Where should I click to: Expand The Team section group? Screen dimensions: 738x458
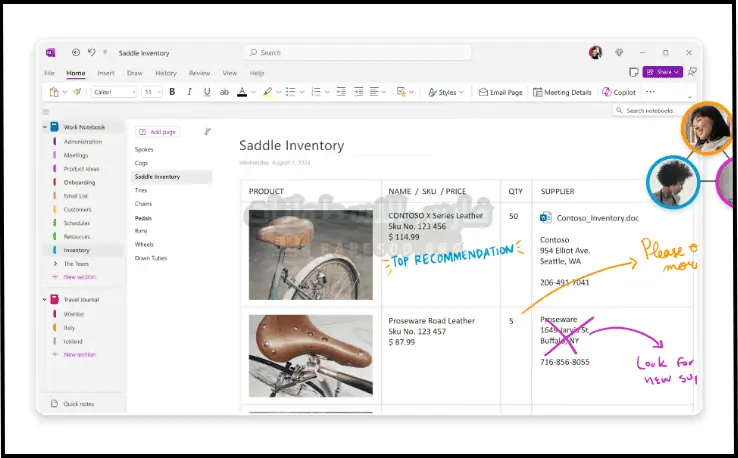point(54,263)
